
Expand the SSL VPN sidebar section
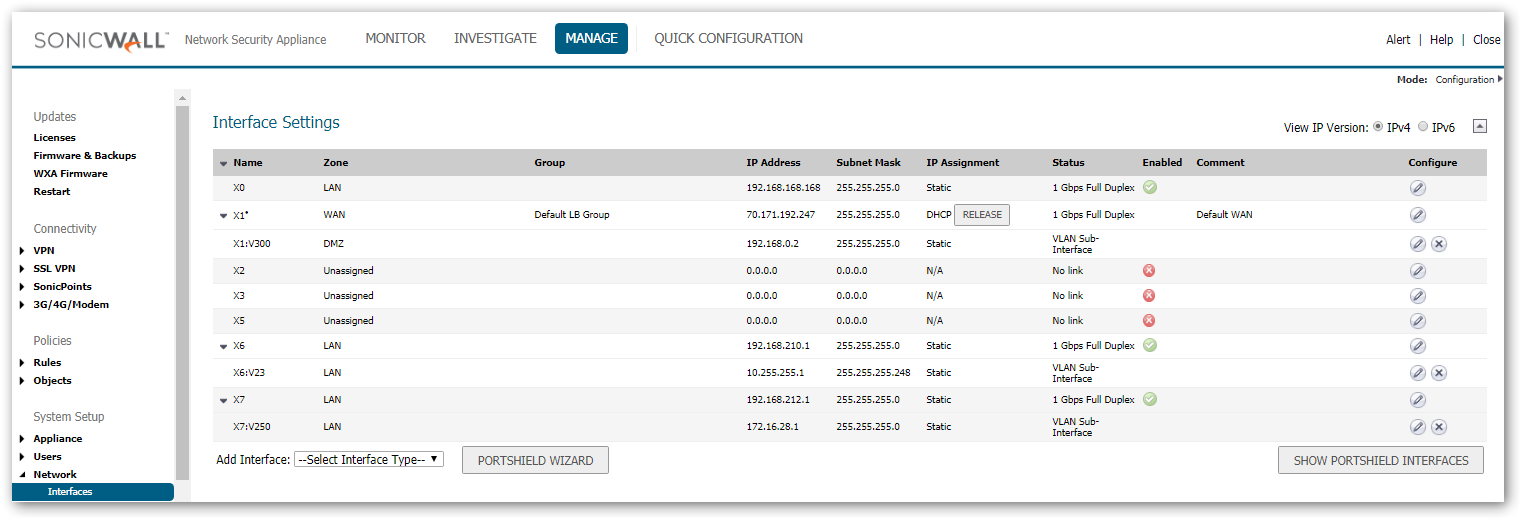tap(22, 269)
